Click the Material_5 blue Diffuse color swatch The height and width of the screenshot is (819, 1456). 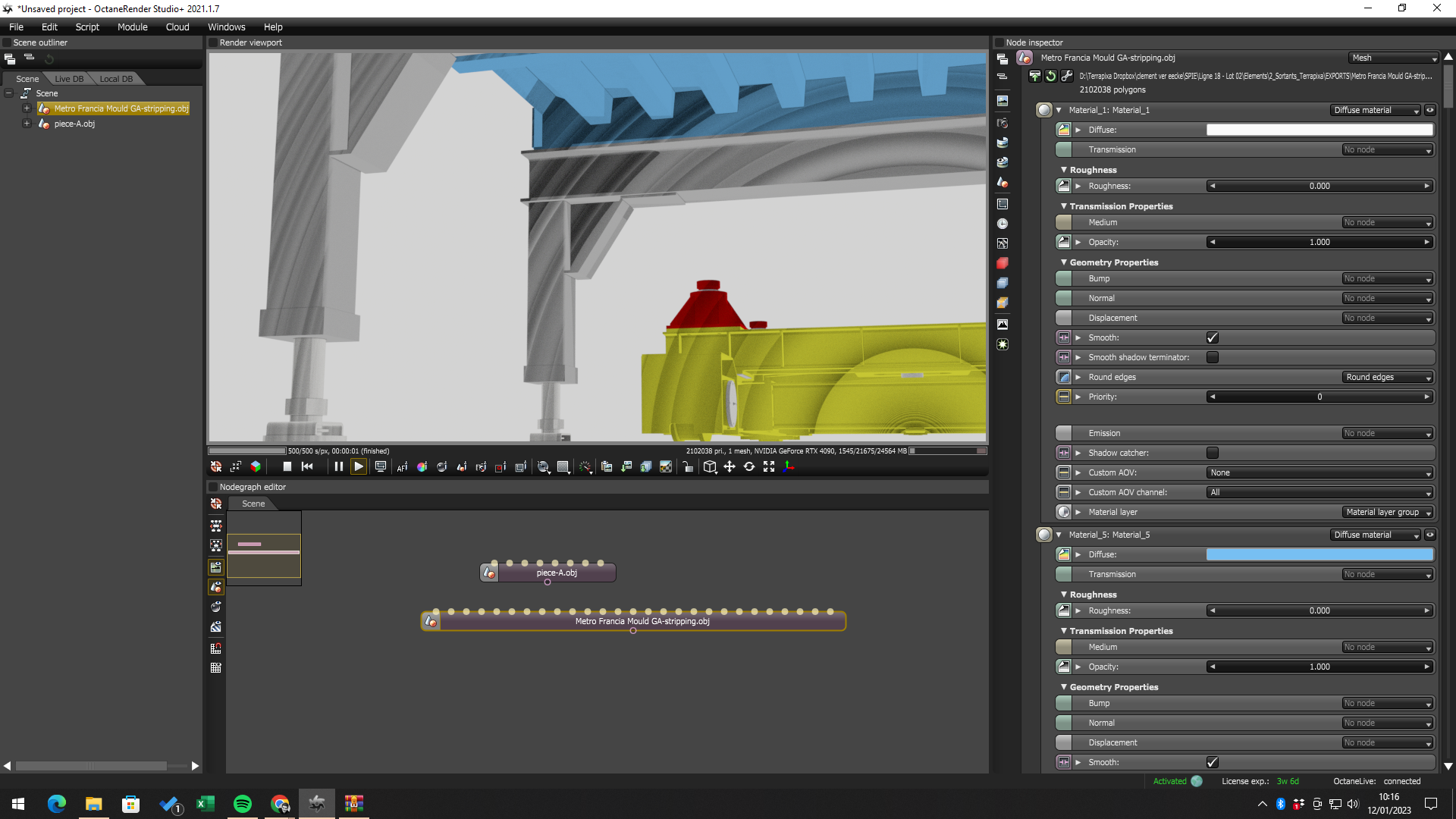(x=1319, y=554)
